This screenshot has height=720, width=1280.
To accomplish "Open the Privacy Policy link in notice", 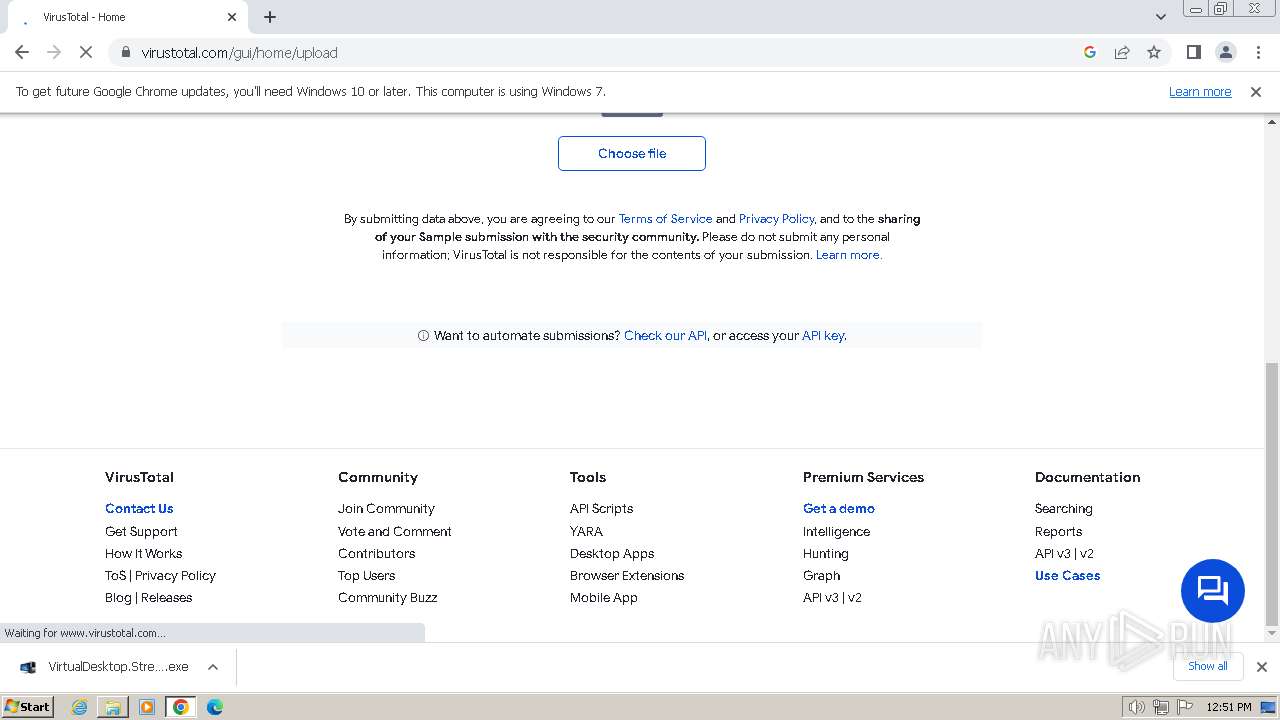I will click(x=776, y=218).
